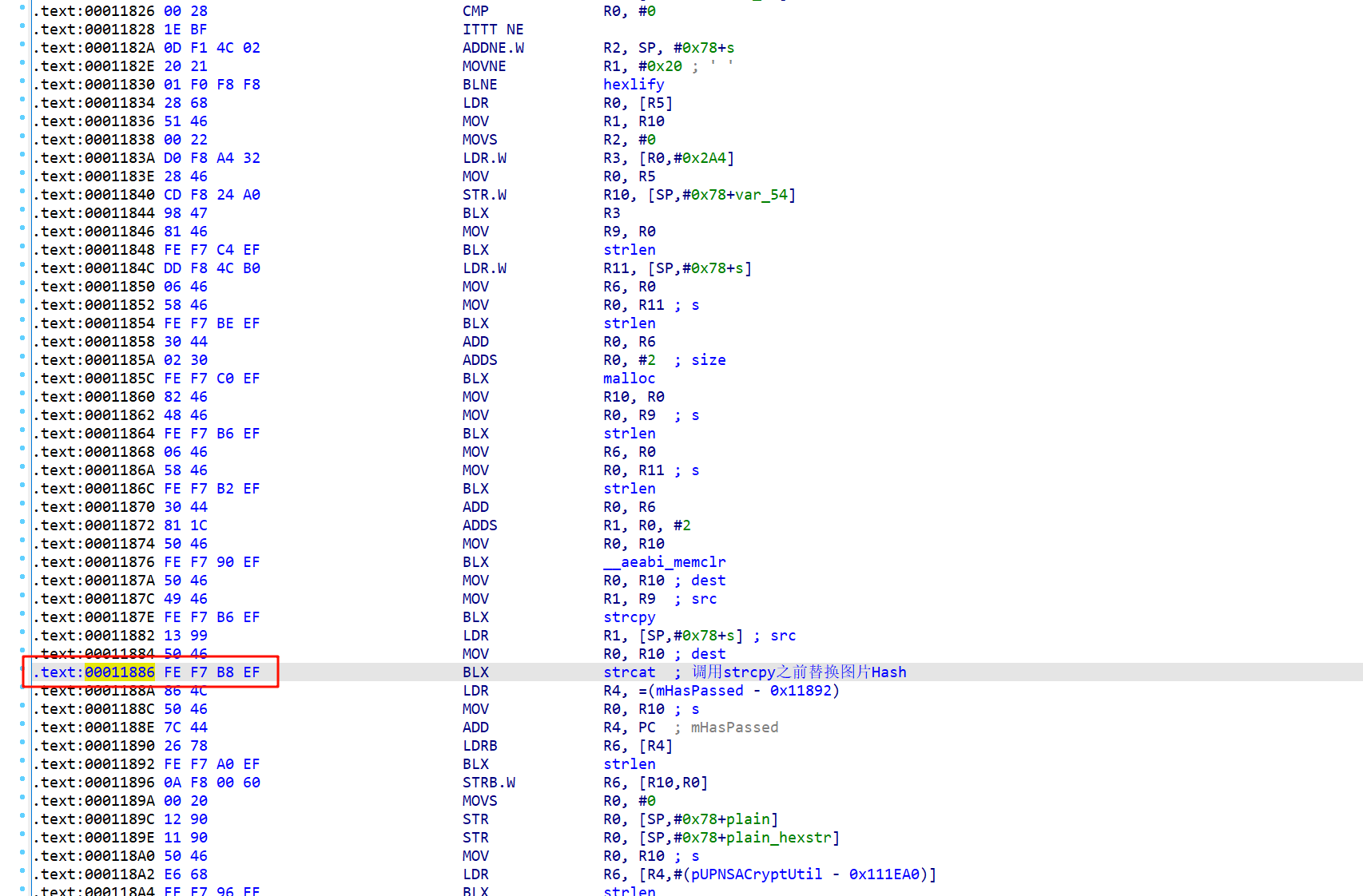1363x896 pixels.
Task: Select the __aeabi_memclr function name
Action: tap(664, 562)
